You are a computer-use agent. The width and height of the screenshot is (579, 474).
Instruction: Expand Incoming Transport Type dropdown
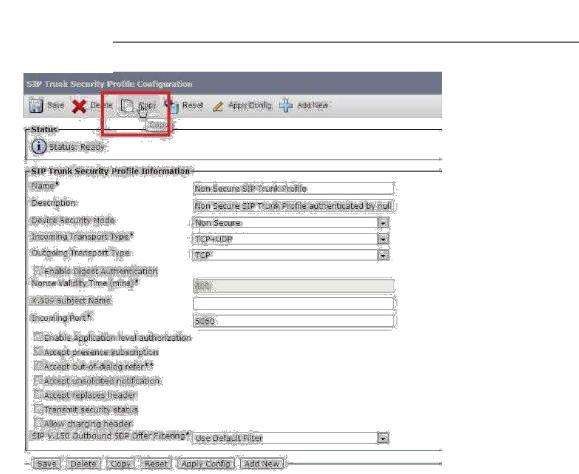coord(383,239)
